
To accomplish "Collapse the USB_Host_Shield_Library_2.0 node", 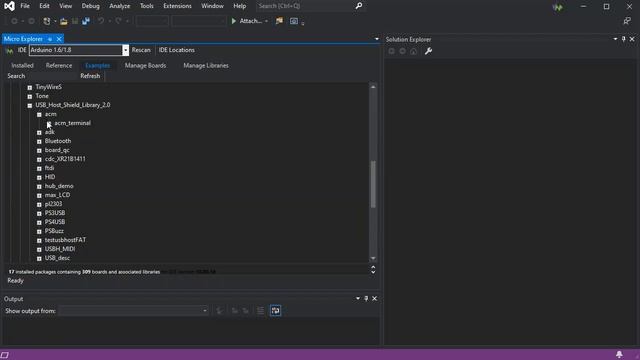I will point(30,106).
